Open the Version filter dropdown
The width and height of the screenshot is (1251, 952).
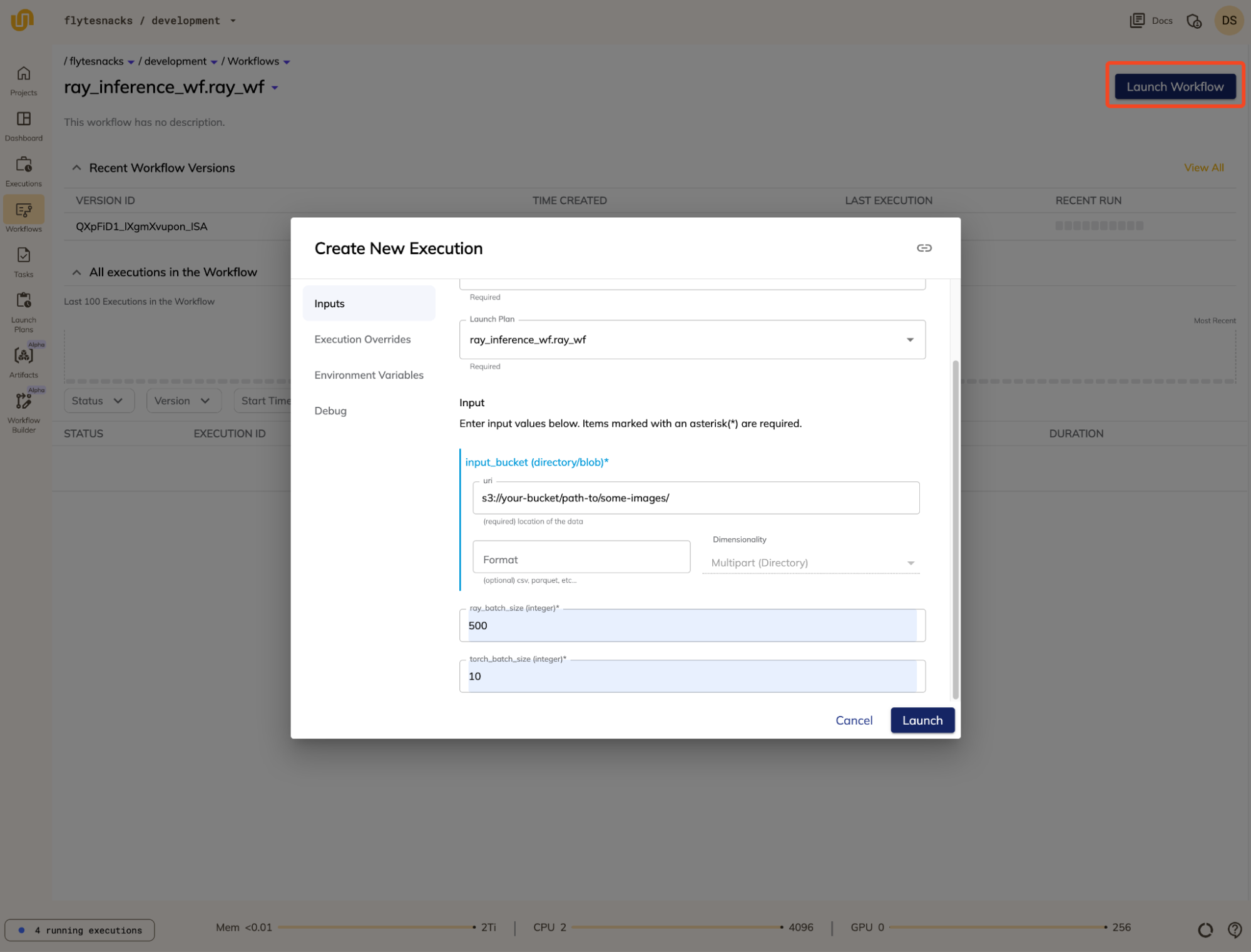[183, 401]
